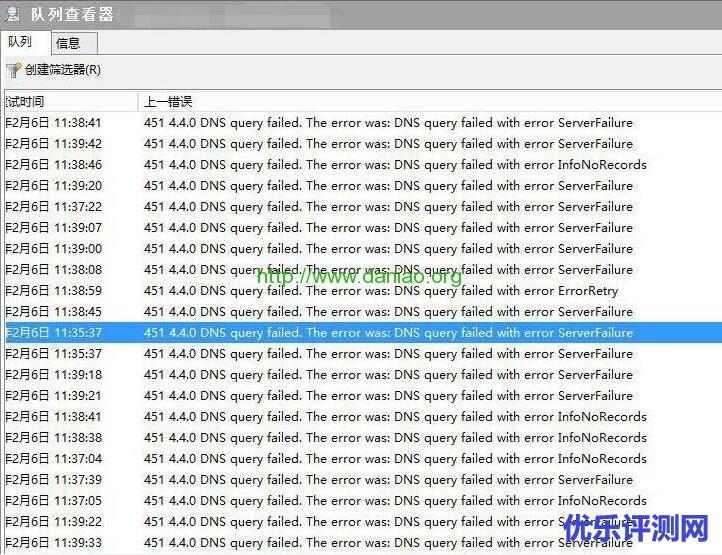This screenshot has width=722, height=555.
Task: Sort by the 试时间 column header
Action: tap(24, 102)
